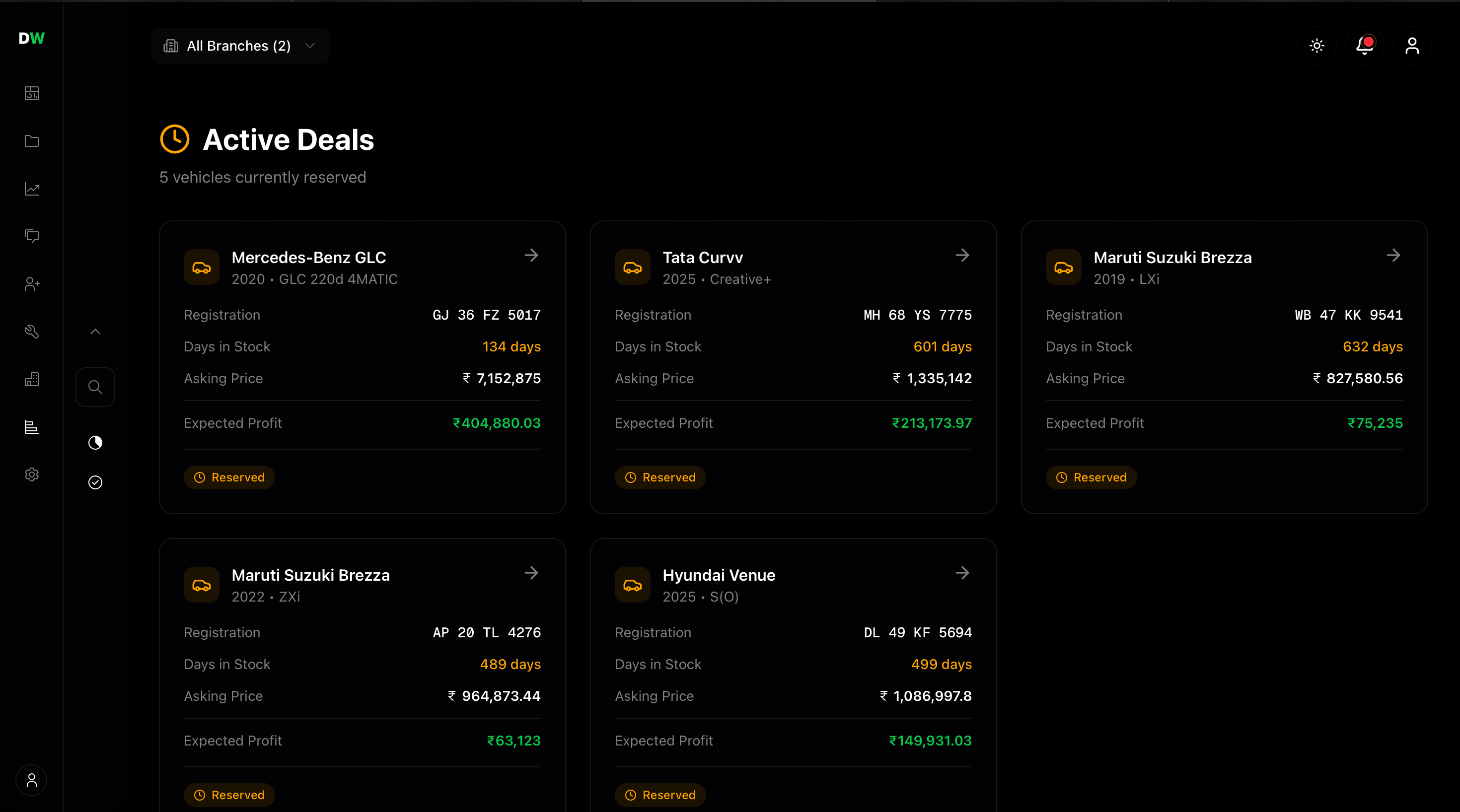Open the Tata Curvv deal details arrow

[x=962, y=256]
